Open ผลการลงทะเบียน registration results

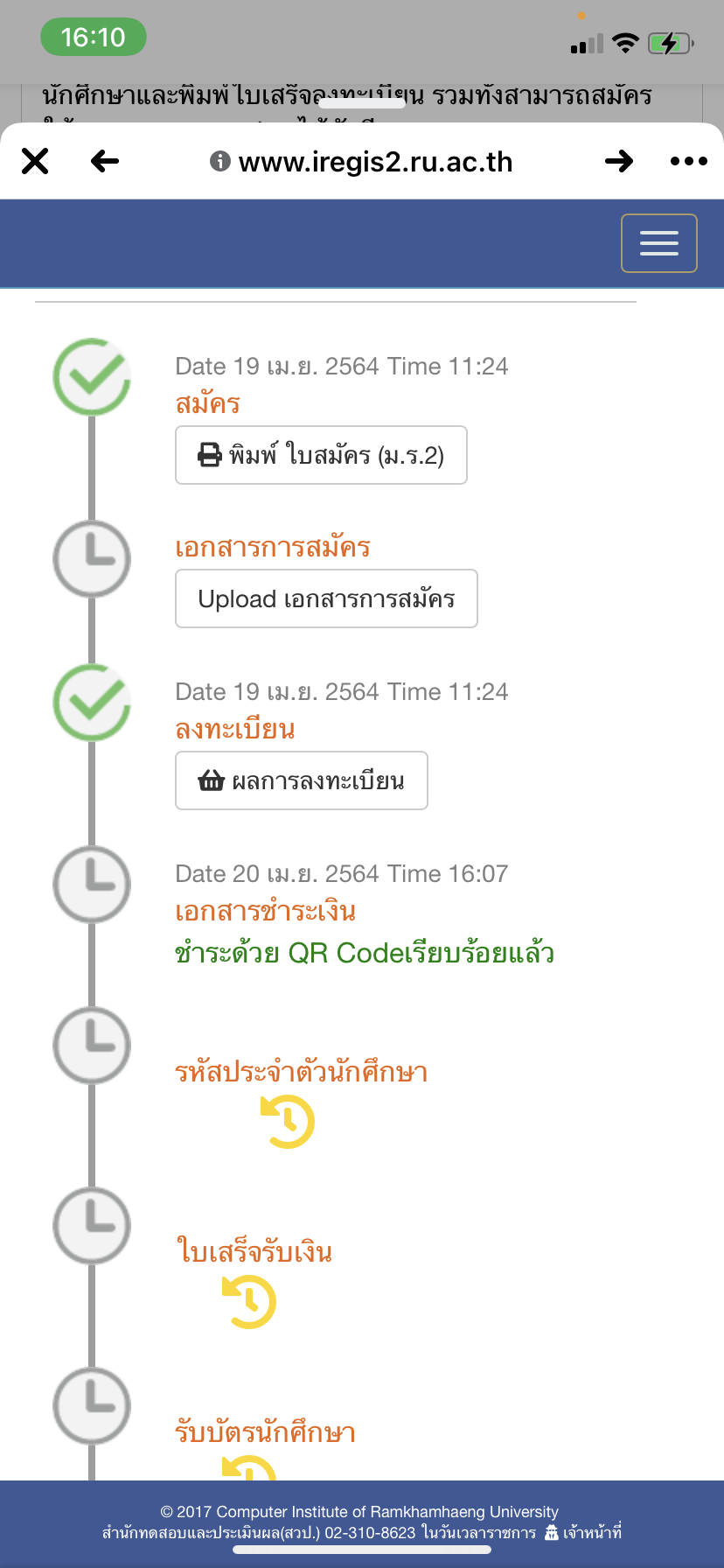click(302, 780)
